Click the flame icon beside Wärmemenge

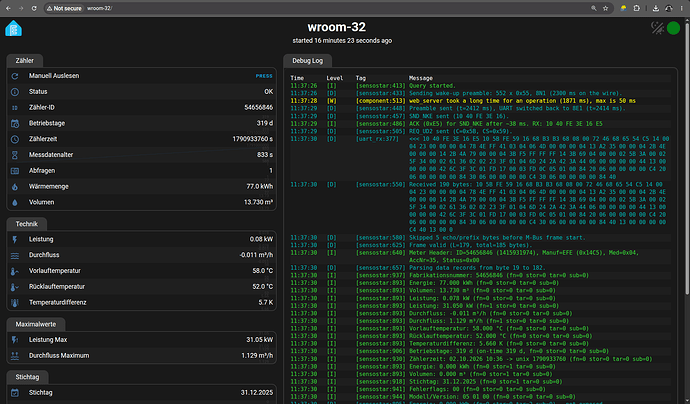click(x=15, y=187)
